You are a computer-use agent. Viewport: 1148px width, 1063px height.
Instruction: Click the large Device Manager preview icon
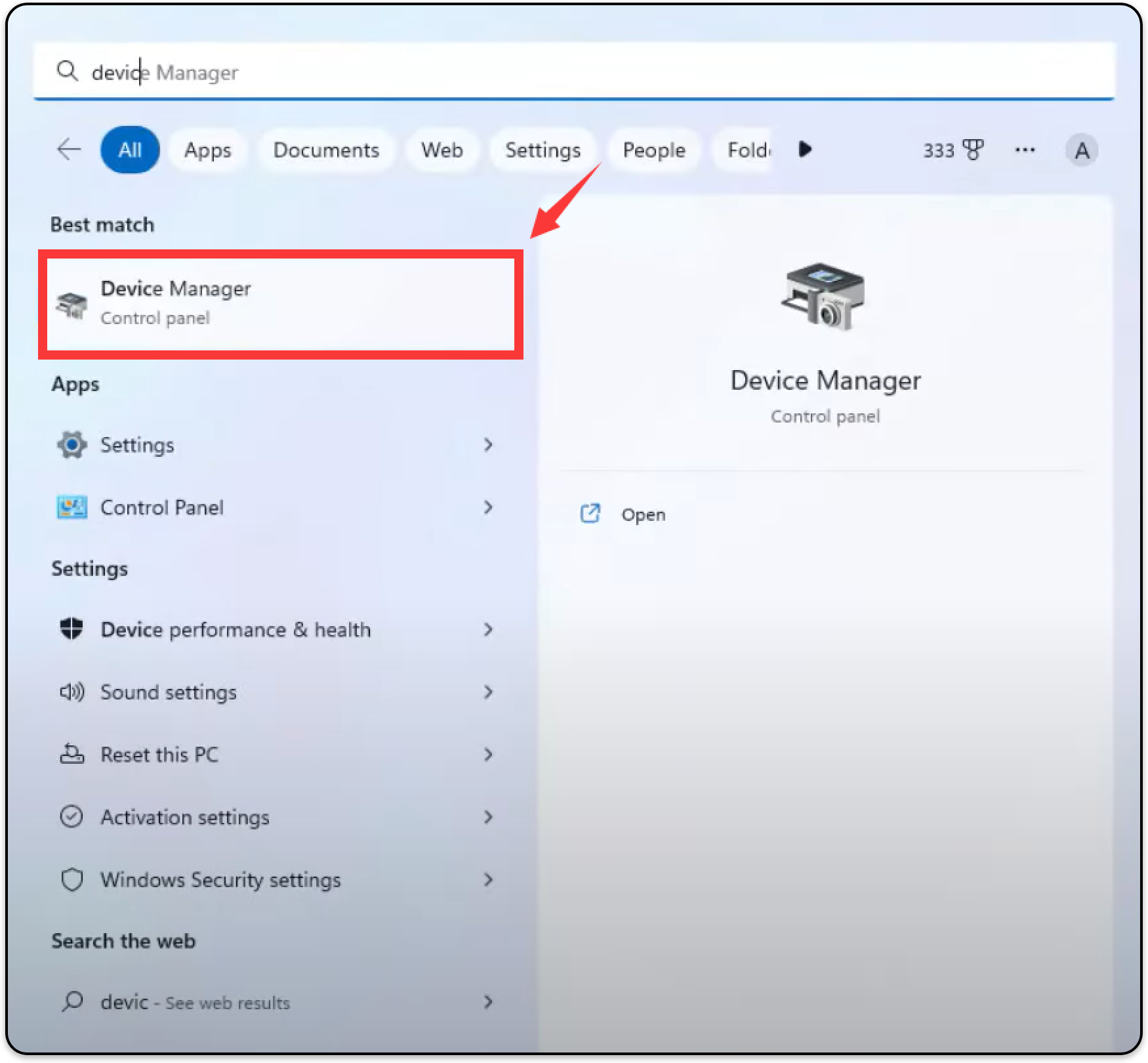point(823,297)
